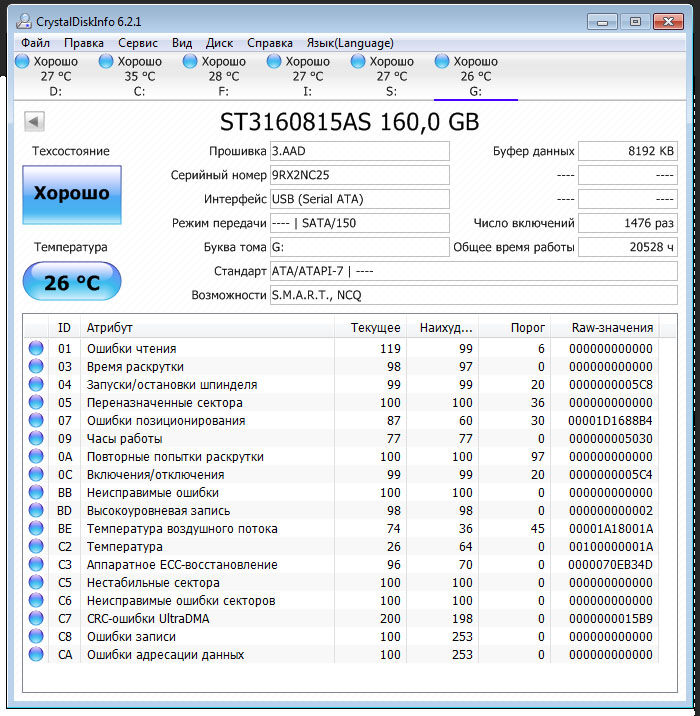Click status orb for Аппаратное ECC-восстановление

click(x=36, y=564)
